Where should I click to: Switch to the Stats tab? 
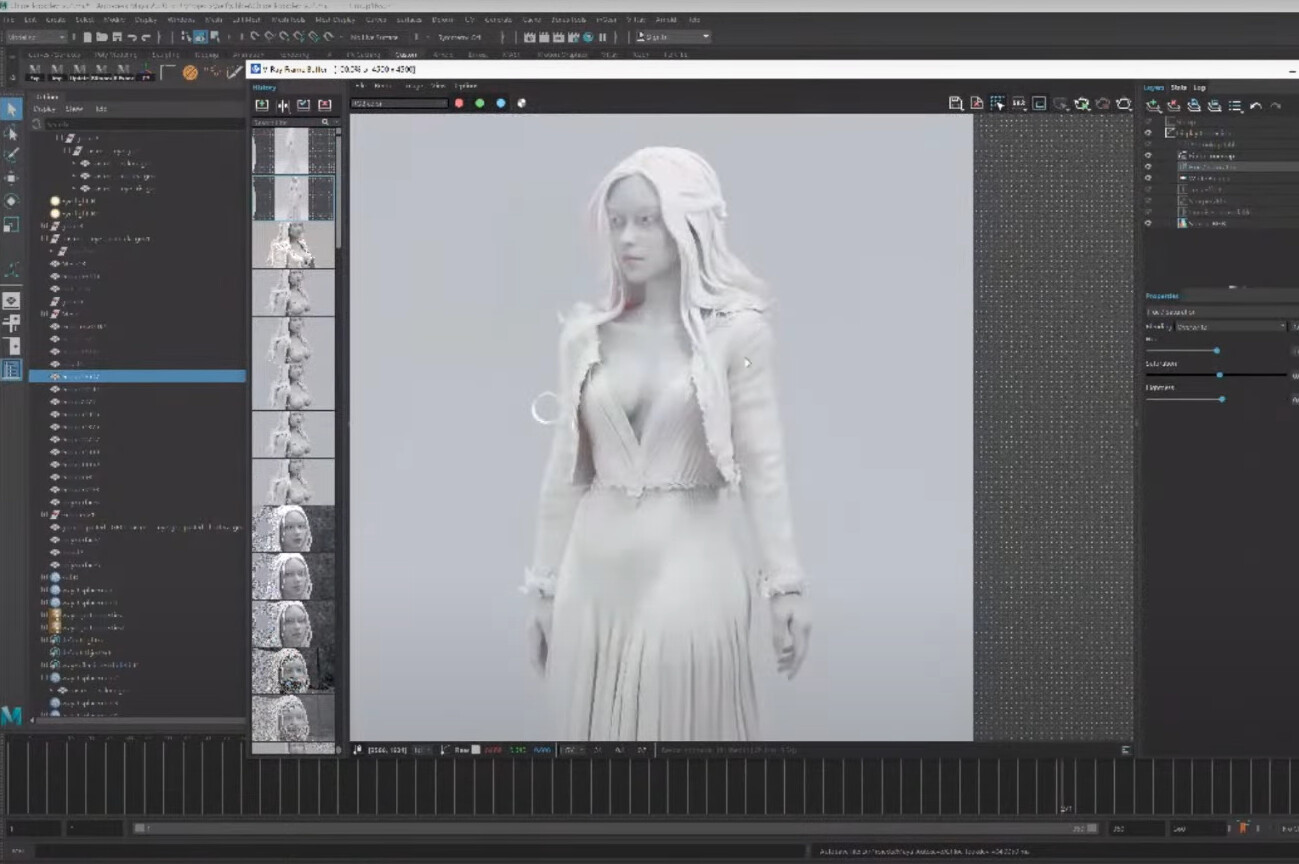coord(1179,88)
